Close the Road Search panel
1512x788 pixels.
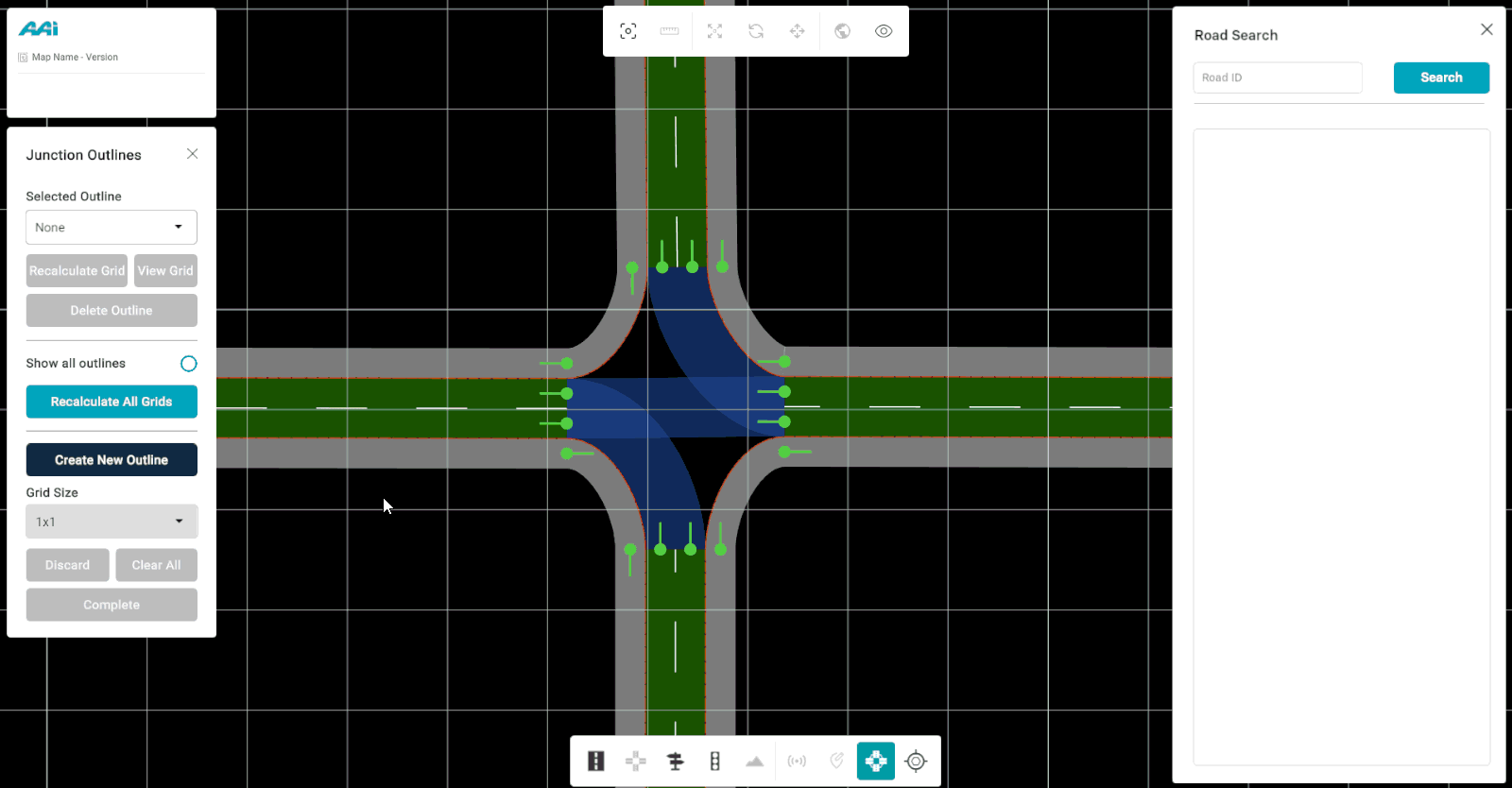1486,29
